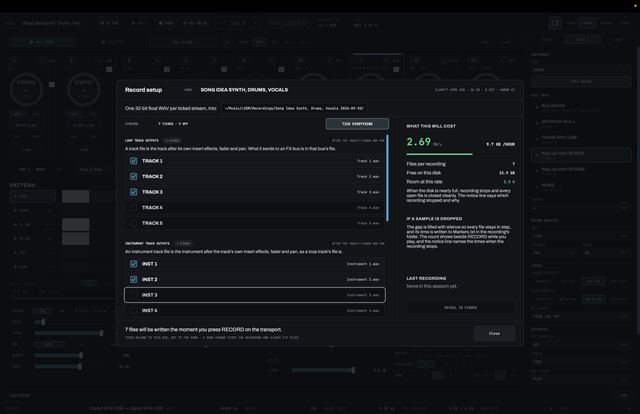Click the tempo 102.0 field in main window
The height and width of the screenshot is (414, 640).
pos(238,23)
